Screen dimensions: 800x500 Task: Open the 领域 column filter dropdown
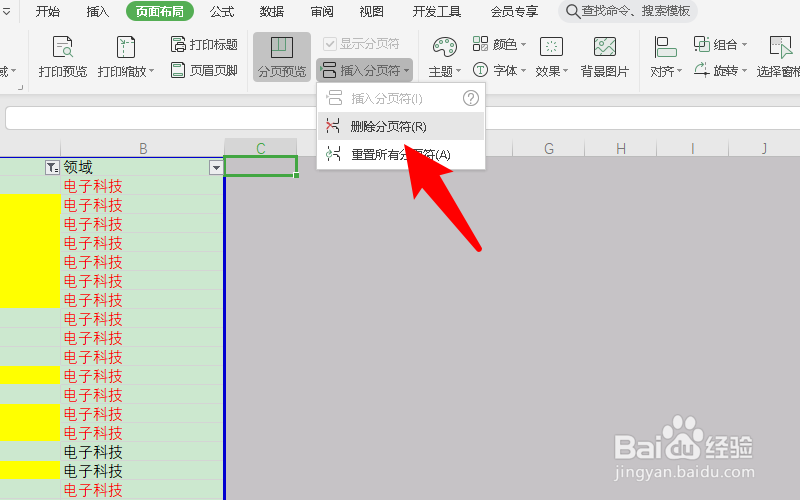pos(216,167)
